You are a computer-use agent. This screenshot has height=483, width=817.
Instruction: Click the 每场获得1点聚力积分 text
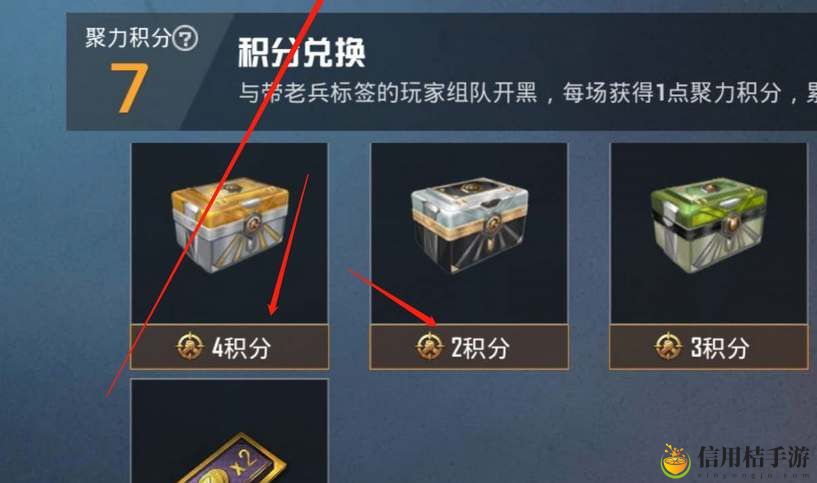click(672, 93)
